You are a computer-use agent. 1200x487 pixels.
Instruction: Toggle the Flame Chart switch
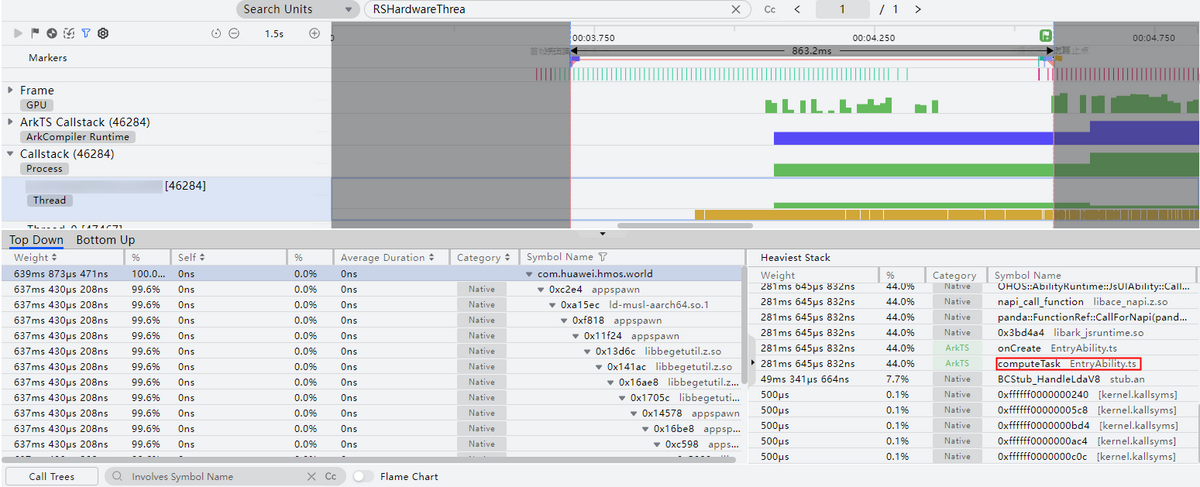coord(363,477)
